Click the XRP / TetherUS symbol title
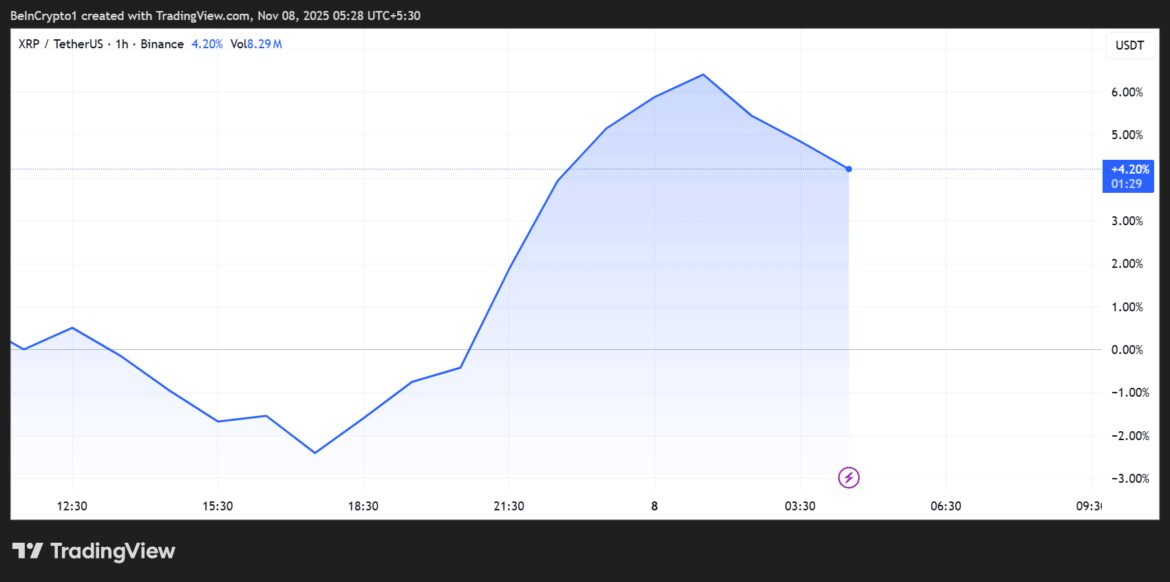 tap(63, 44)
